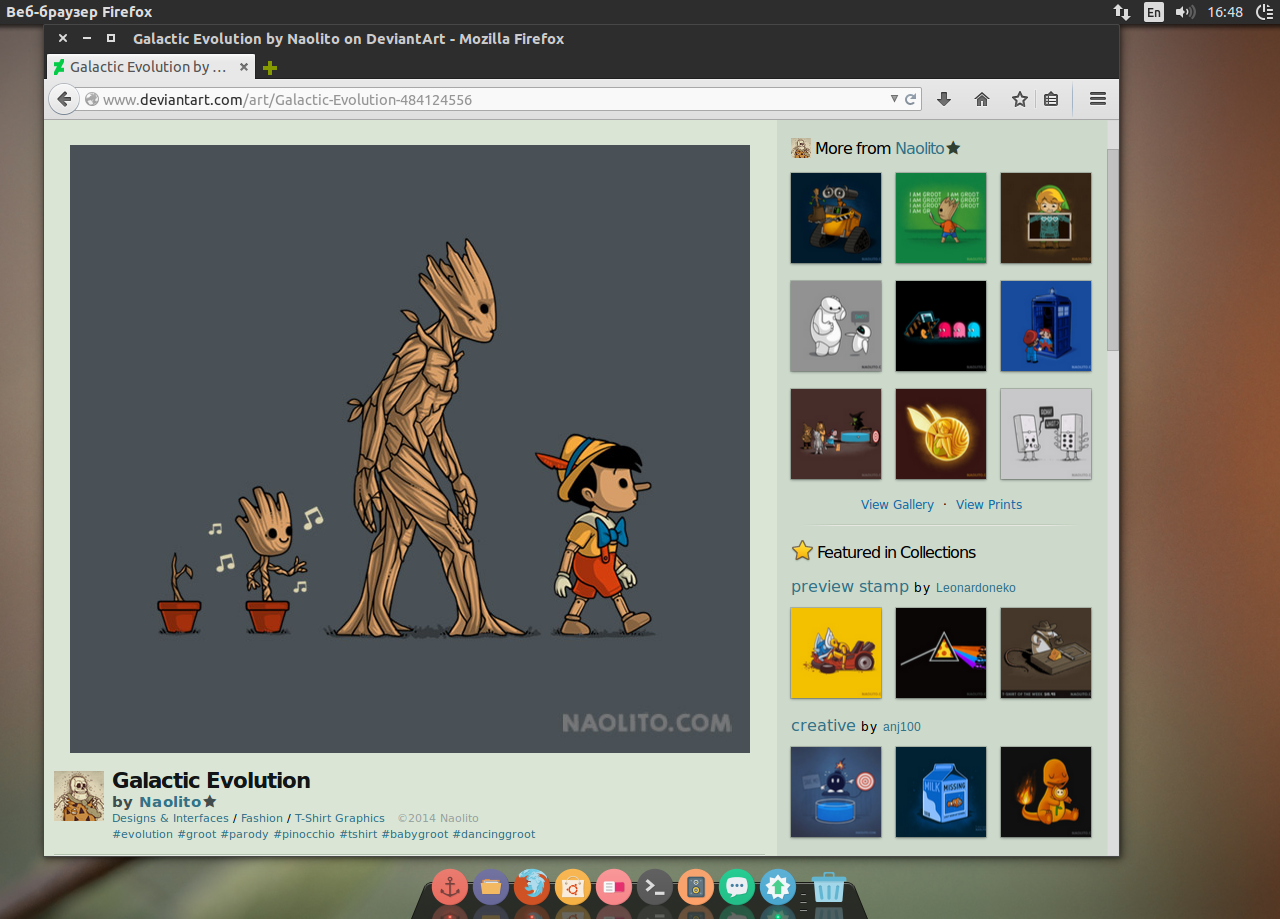The height and width of the screenshot is (919, 1280).
Task: Click the Naolito avatar next to More from
Action: [801, 148]
